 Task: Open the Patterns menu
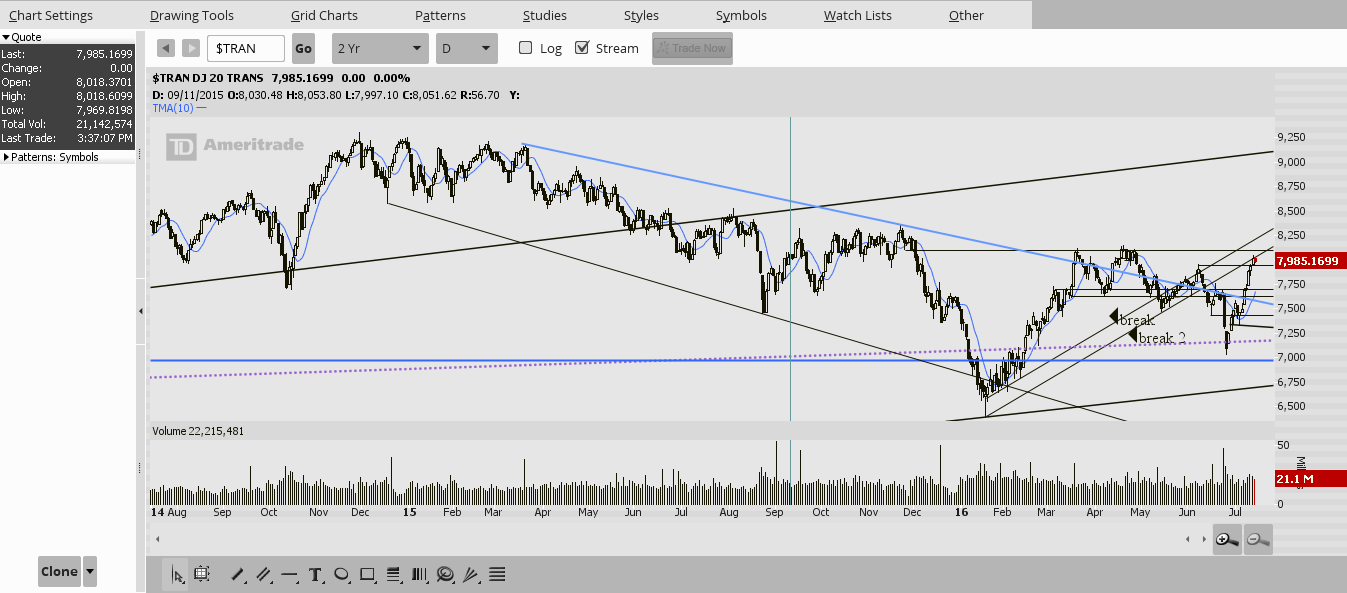tap(440, 15)
